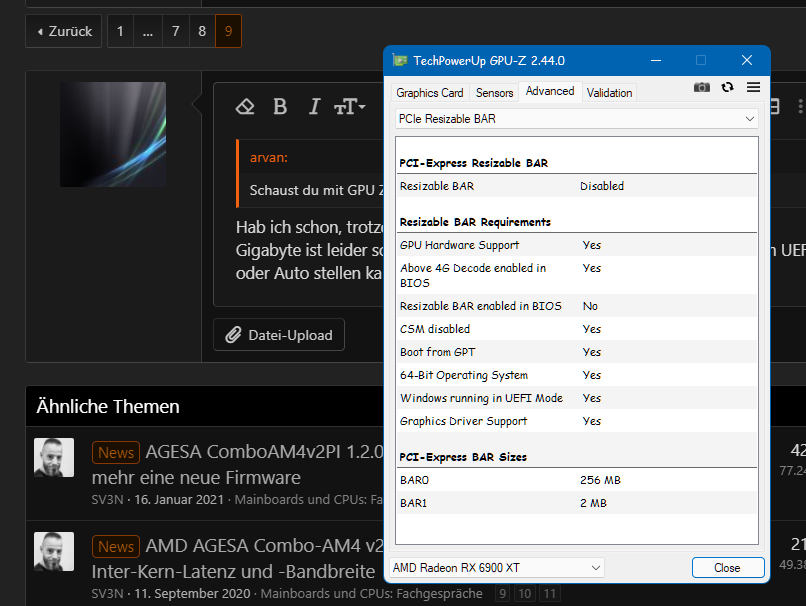
Task: Click the eraser remove-formatting icon in editor
Action: (245, 107)
